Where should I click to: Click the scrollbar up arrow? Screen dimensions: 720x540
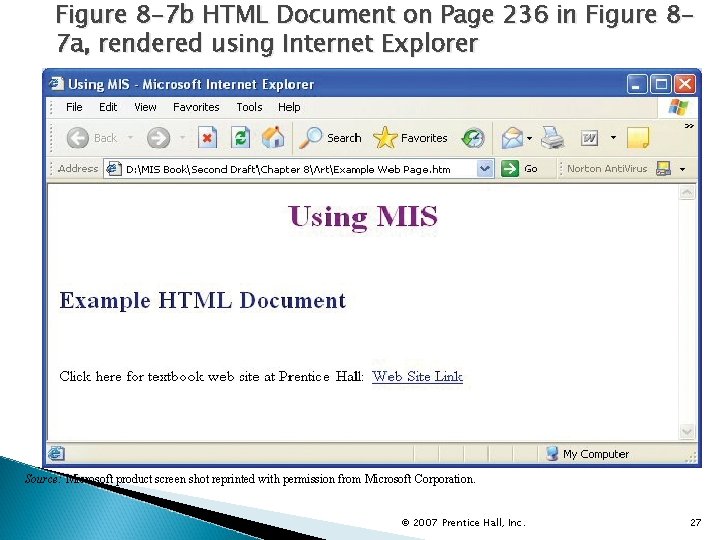point(687,192)
